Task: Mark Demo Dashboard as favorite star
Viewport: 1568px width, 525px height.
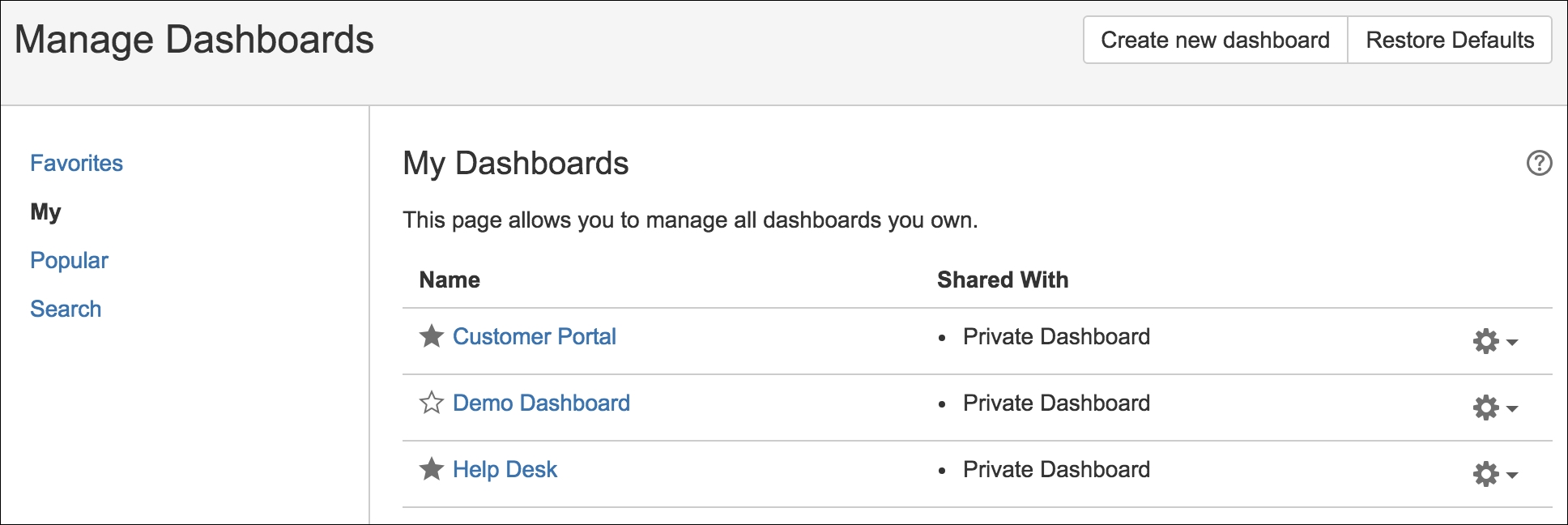Action: (x=432, y=402)
